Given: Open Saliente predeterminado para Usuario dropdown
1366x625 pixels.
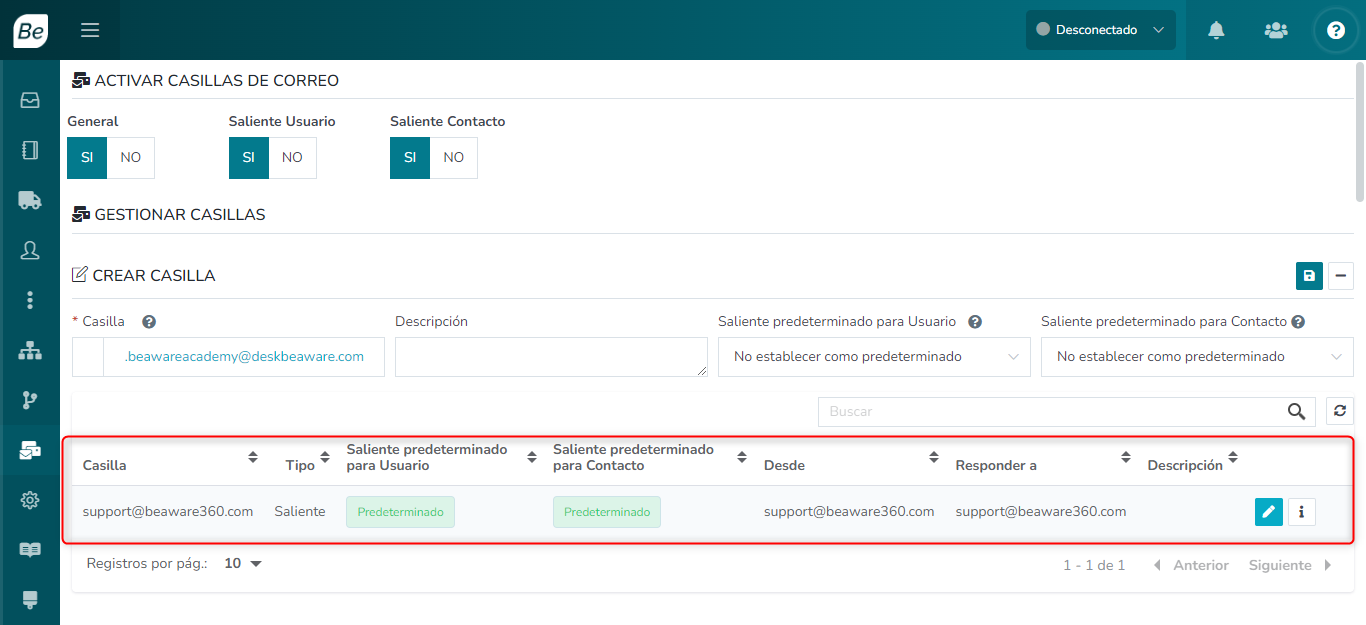Looking at the screenshot, I should pyautogui.click(x=874, y=357).
